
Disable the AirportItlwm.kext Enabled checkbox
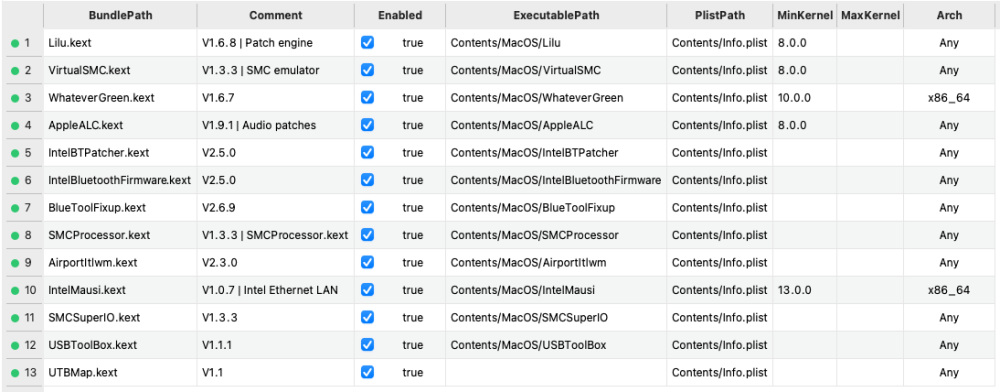point(367,262)
